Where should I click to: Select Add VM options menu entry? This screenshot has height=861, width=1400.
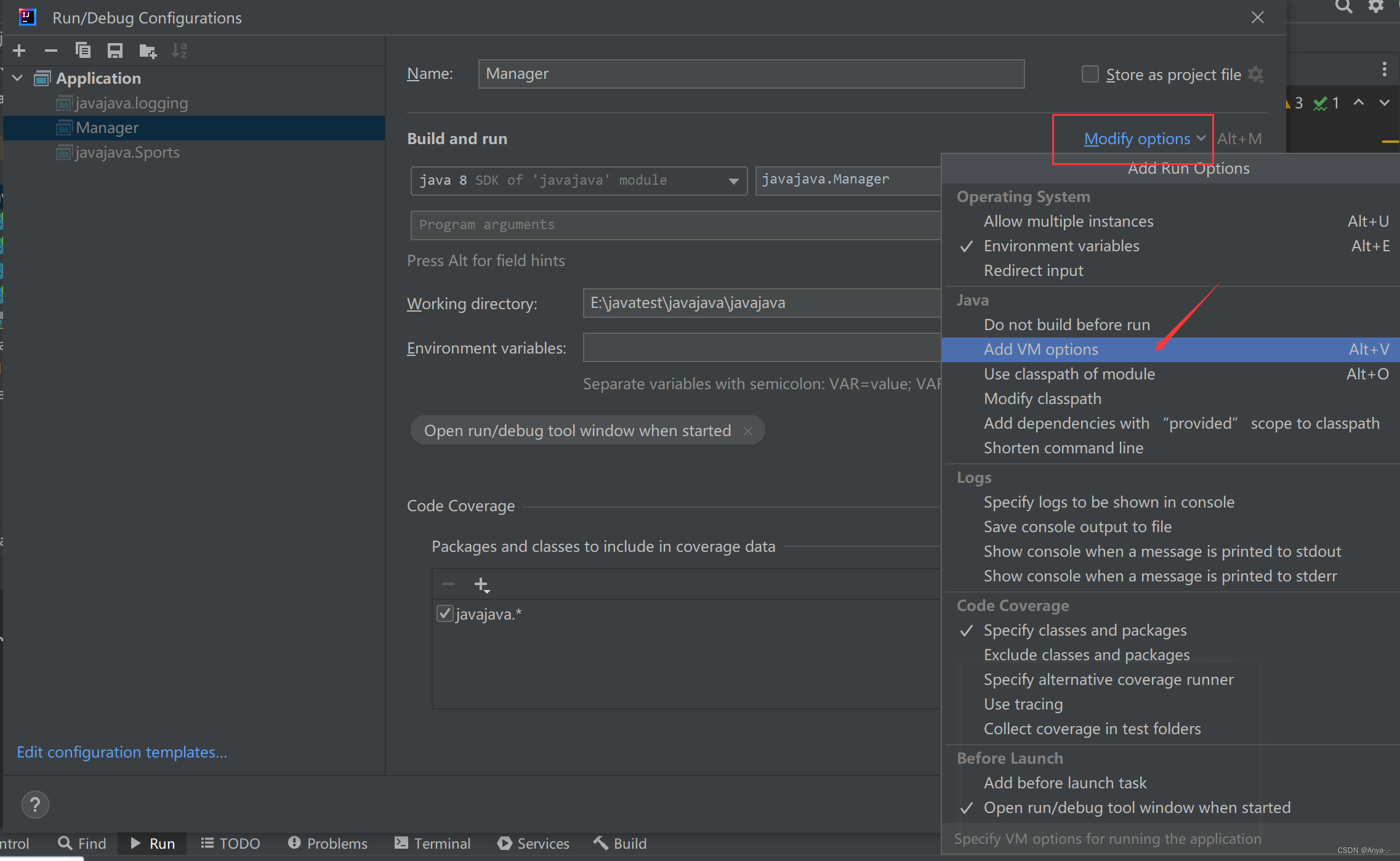click(x=1040, y=349)
